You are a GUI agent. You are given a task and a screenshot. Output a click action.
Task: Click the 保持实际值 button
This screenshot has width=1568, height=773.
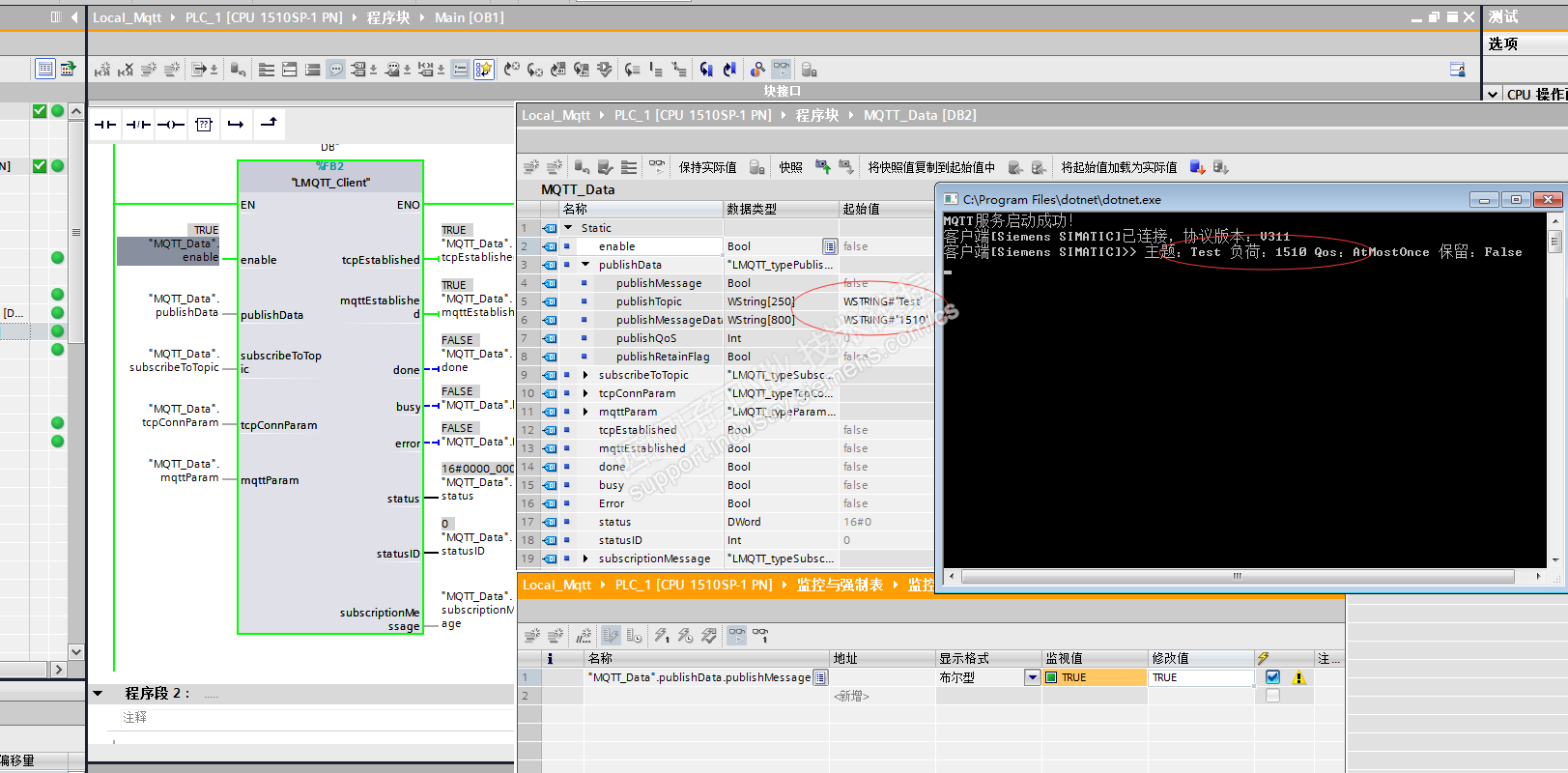pyautogui.click(x=707, y=167)
